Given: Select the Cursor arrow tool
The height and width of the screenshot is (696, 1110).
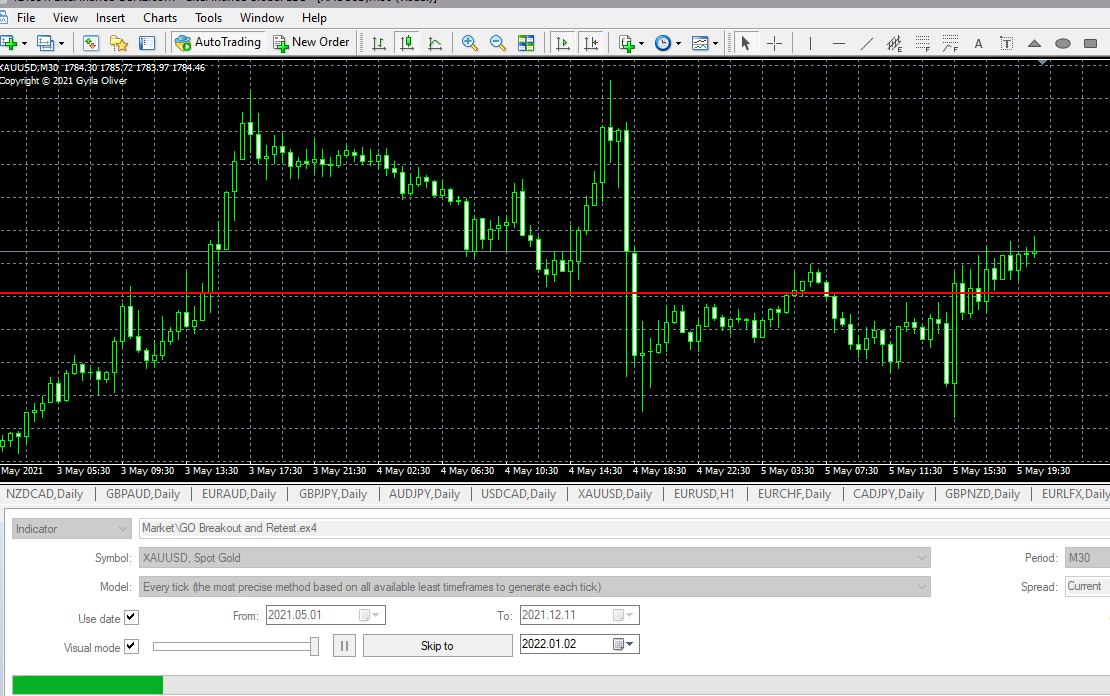Looking at the screenshot, I should pos(745,43).
